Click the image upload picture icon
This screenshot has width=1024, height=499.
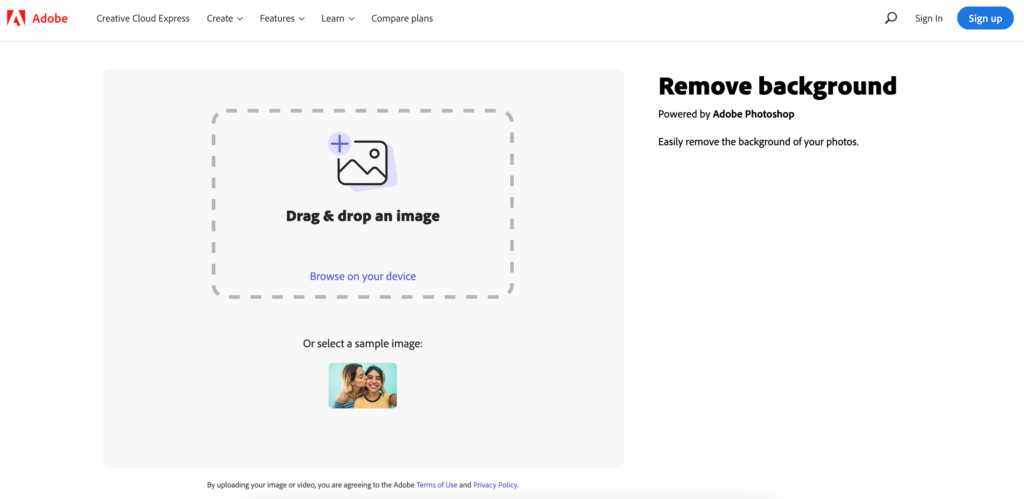click(x=363, y=164)
